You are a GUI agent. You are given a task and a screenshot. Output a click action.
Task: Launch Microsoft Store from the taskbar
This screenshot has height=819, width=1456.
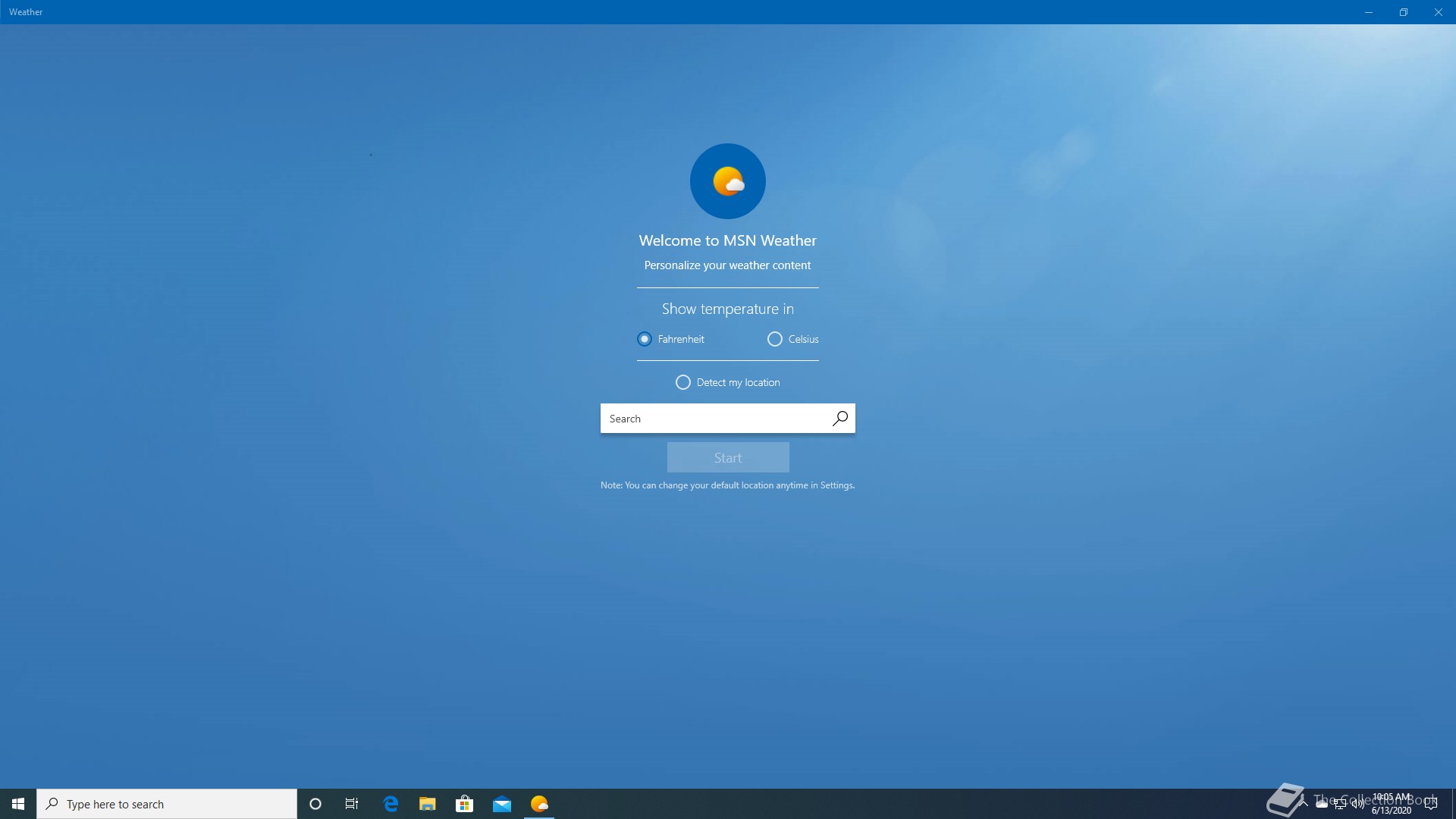[x=464, y=804]
